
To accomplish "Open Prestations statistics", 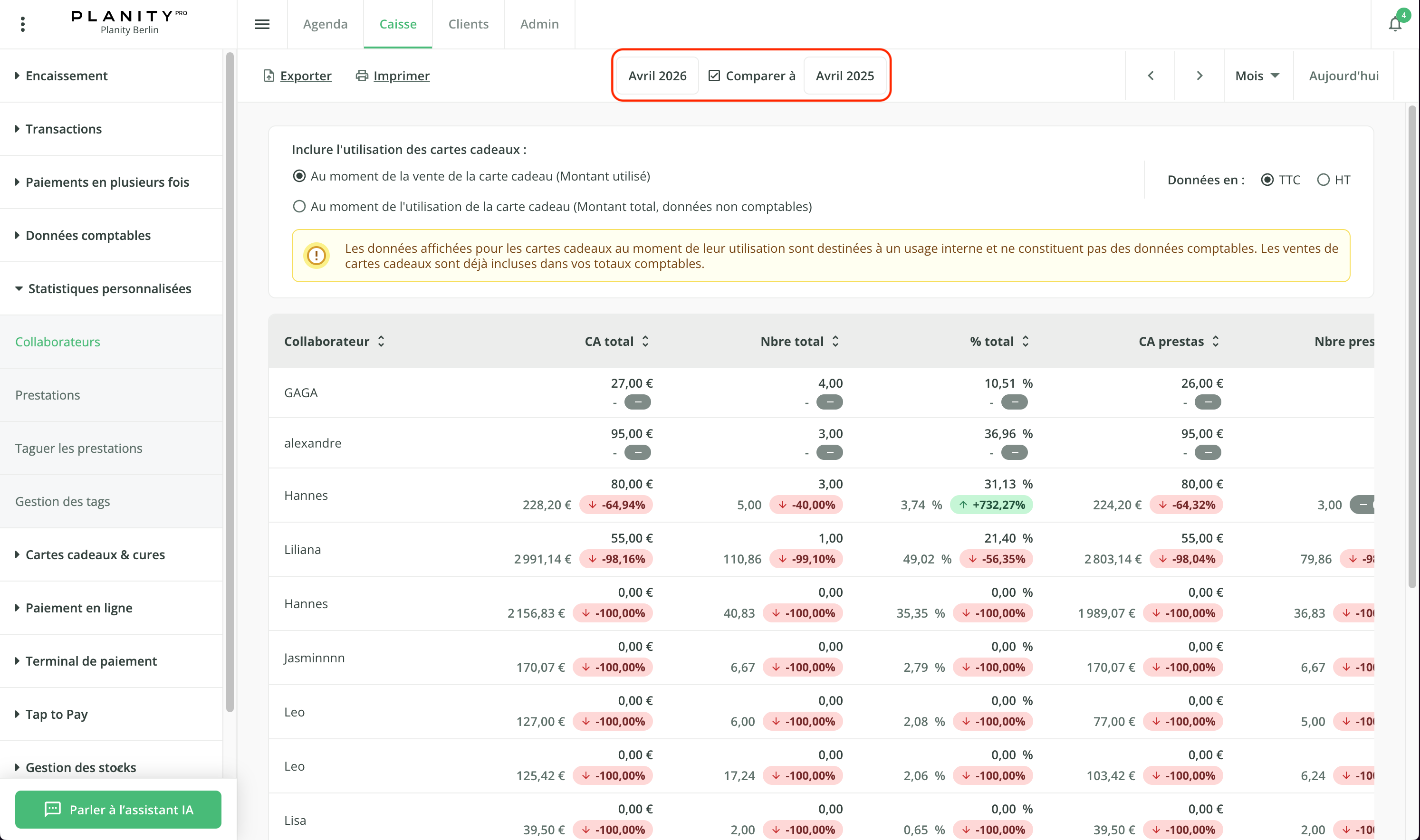I will [x=112, y=395].
